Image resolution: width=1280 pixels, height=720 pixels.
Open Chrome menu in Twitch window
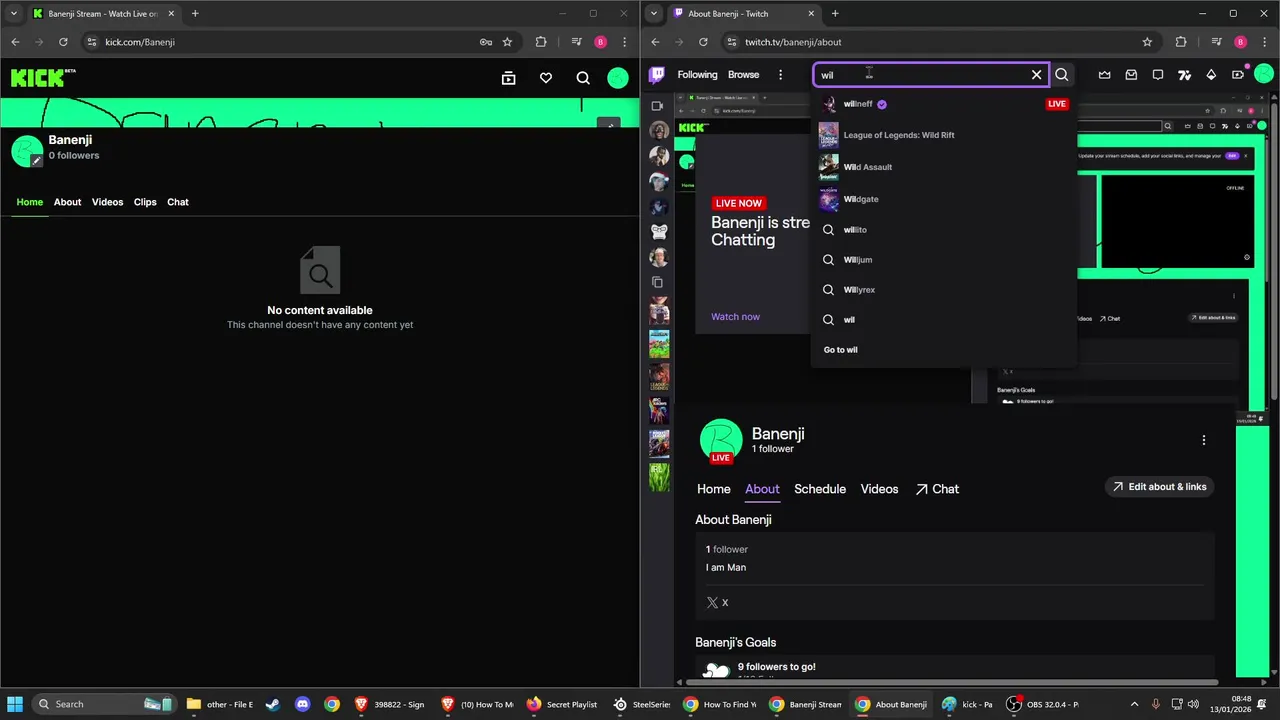[x=1264, y=42]
